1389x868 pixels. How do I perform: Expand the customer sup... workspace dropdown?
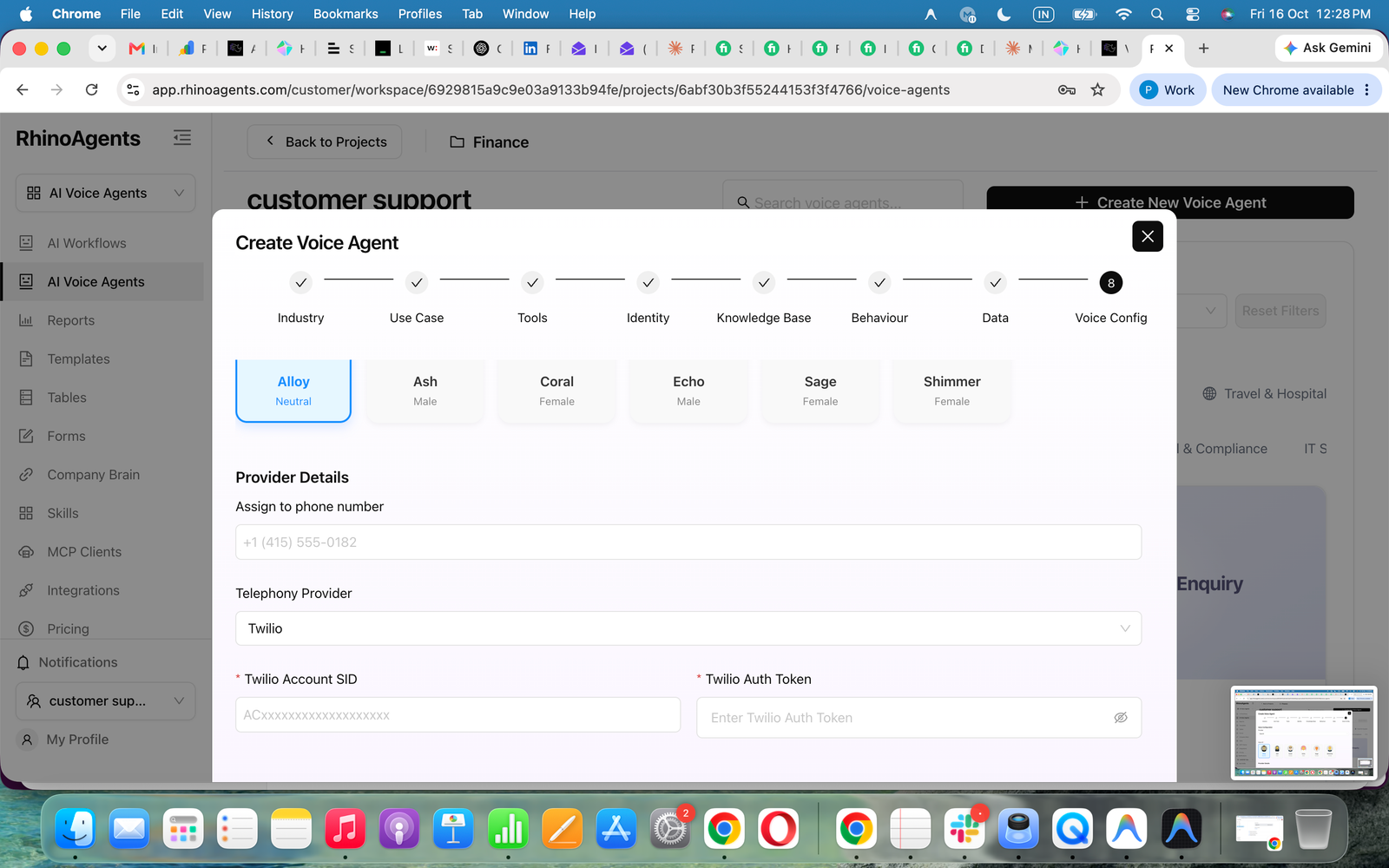point(105,700)
